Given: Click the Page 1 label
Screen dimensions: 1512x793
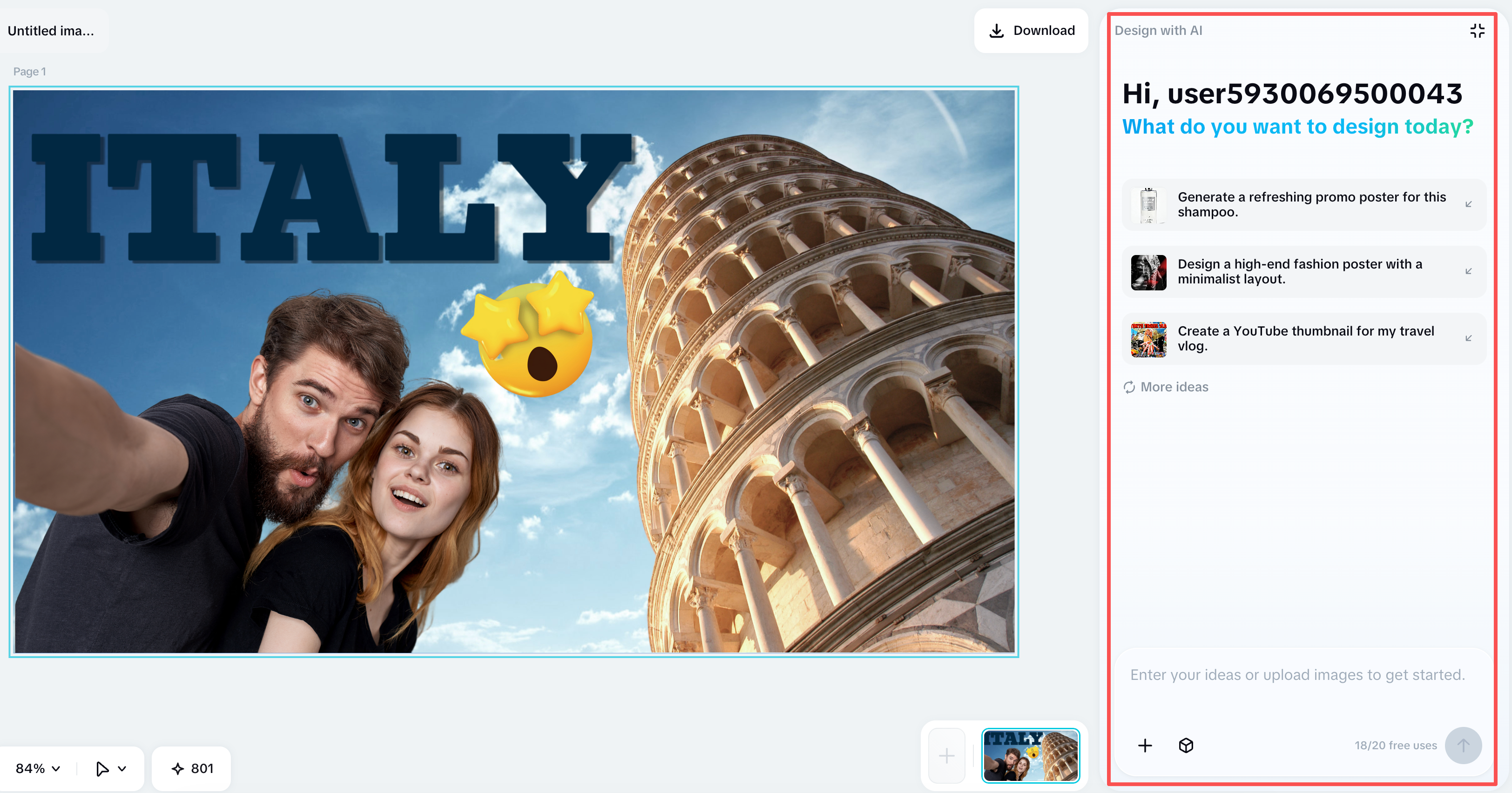Looking at the screenshot, I should click(29, 71).
